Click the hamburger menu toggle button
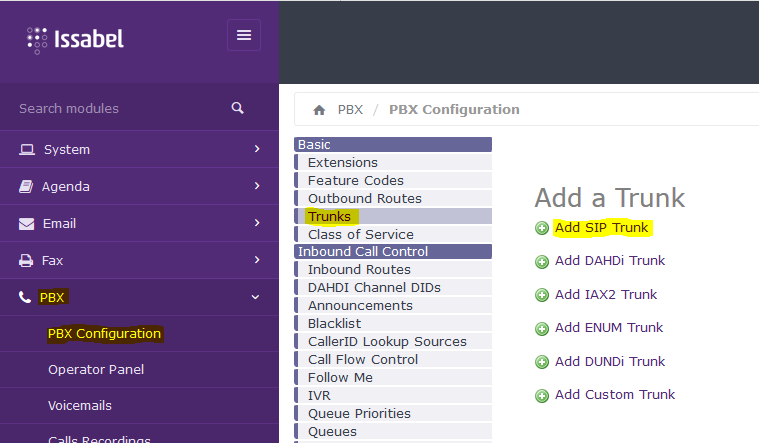 click(243, 35)
